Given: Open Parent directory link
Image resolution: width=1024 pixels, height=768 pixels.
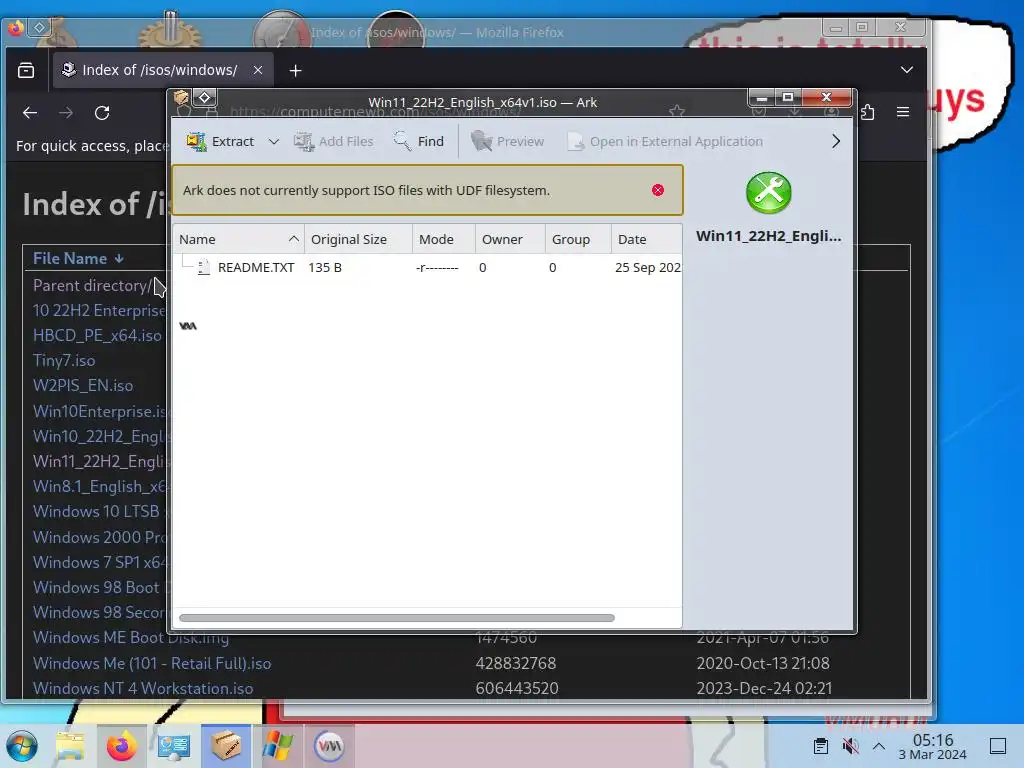Looking at the screenshot, I should click(91, 285).
